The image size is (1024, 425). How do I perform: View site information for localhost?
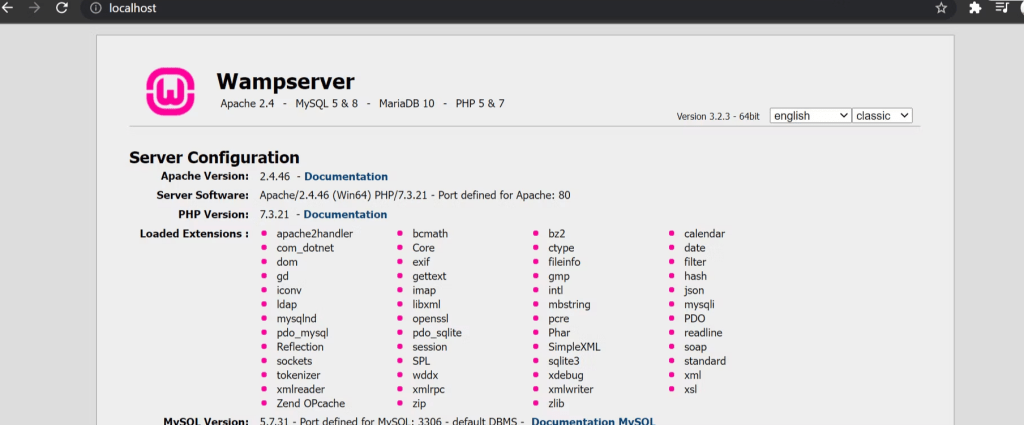pos(96,8)
